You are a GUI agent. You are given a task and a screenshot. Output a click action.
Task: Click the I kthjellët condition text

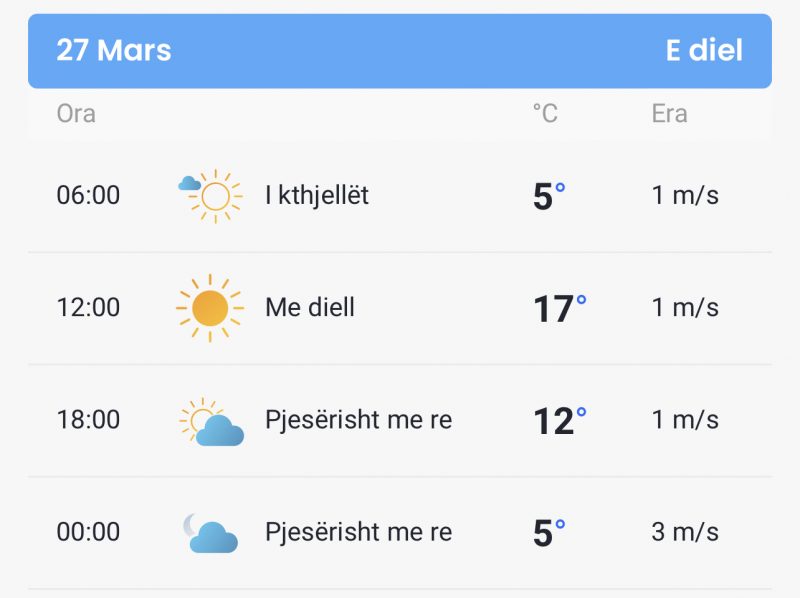pos(317,195)
